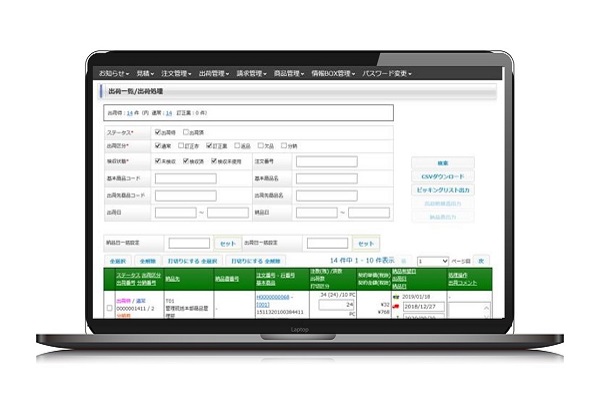Viewport: 600px width, 400px height.
Task: Open the パスワード変更 menu
Action: (387, 74)
